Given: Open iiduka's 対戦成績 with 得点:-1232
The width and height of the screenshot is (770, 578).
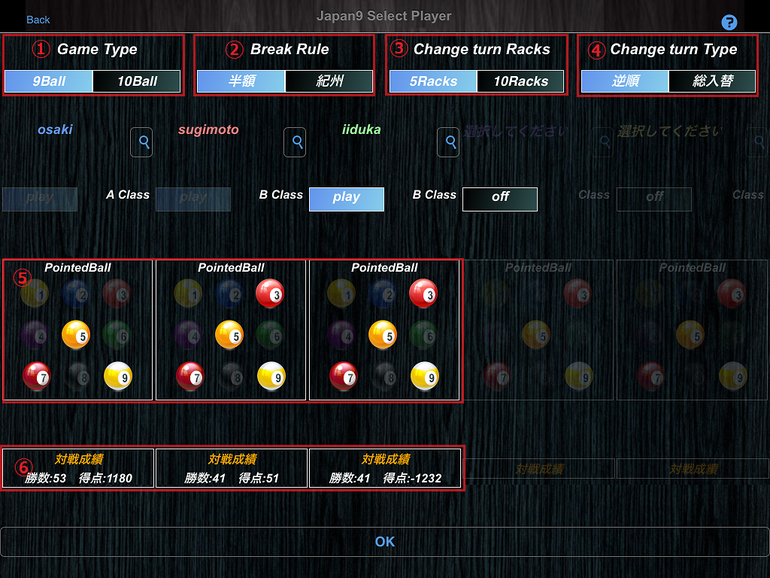Looking at the screenshot, I should coord(385,468).
